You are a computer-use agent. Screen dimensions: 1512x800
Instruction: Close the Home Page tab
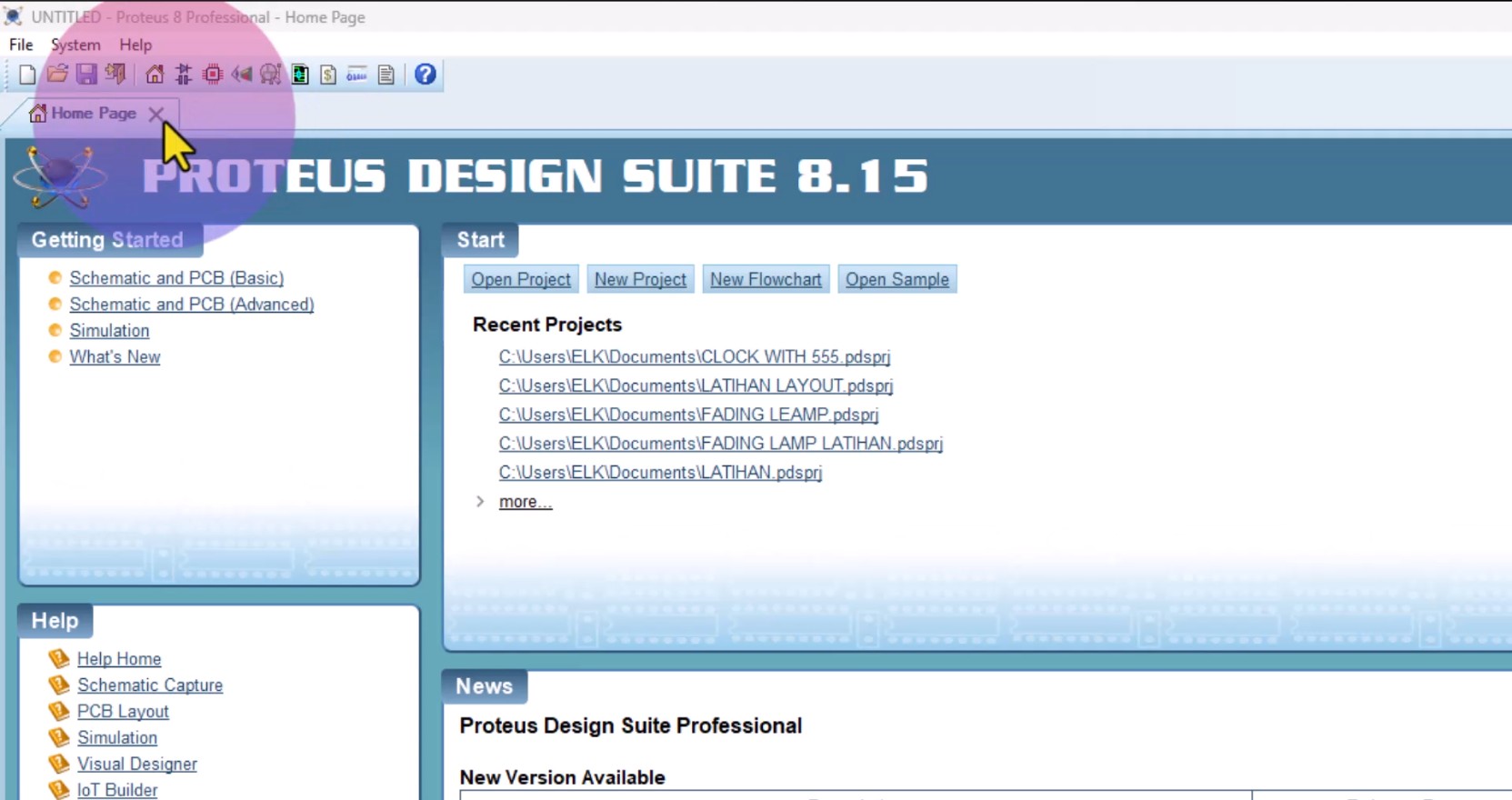156,114
